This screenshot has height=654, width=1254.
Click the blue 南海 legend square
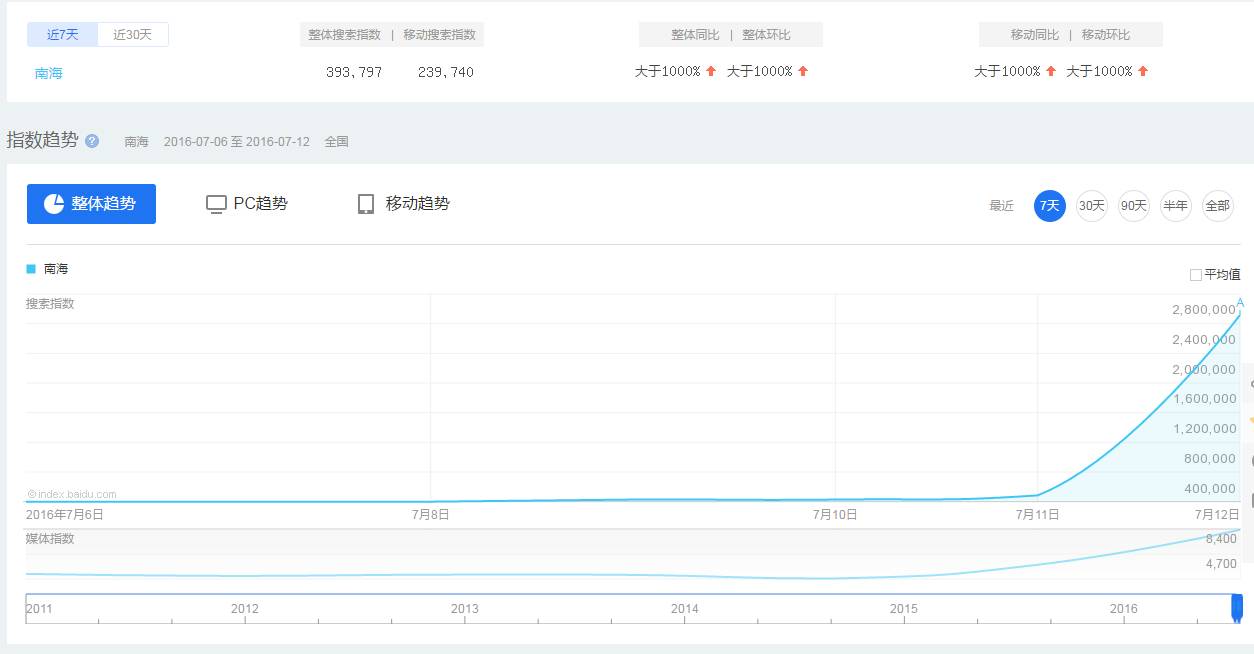(x=31, y=269)
